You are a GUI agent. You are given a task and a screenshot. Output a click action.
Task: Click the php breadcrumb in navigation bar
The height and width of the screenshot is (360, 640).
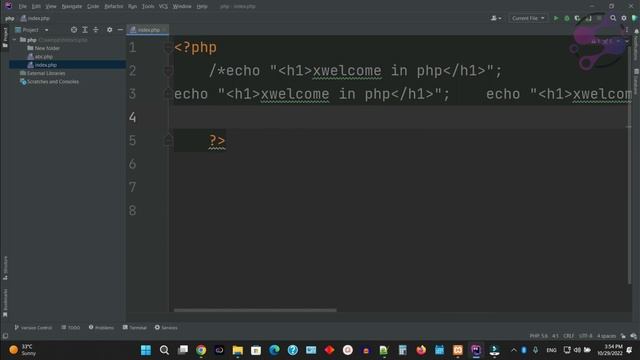(x=9, y=18)
